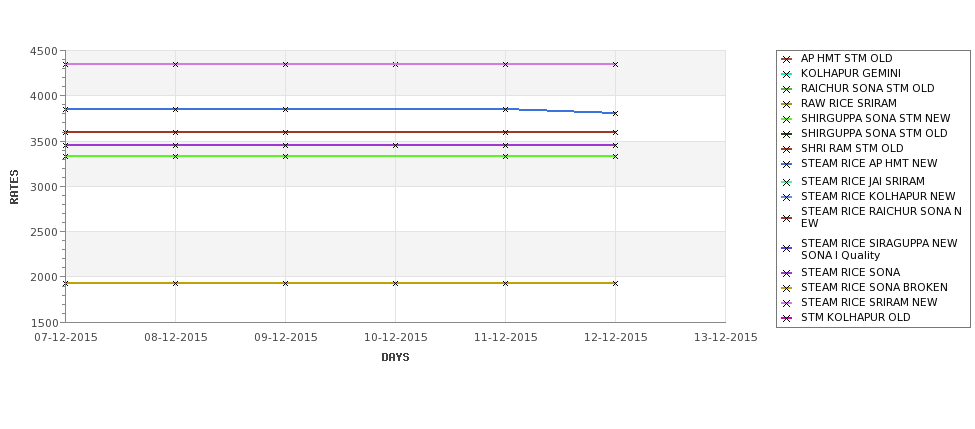Select the SHRI RAM STM OLD legend label
975x429 pixels.
[852, 148]
